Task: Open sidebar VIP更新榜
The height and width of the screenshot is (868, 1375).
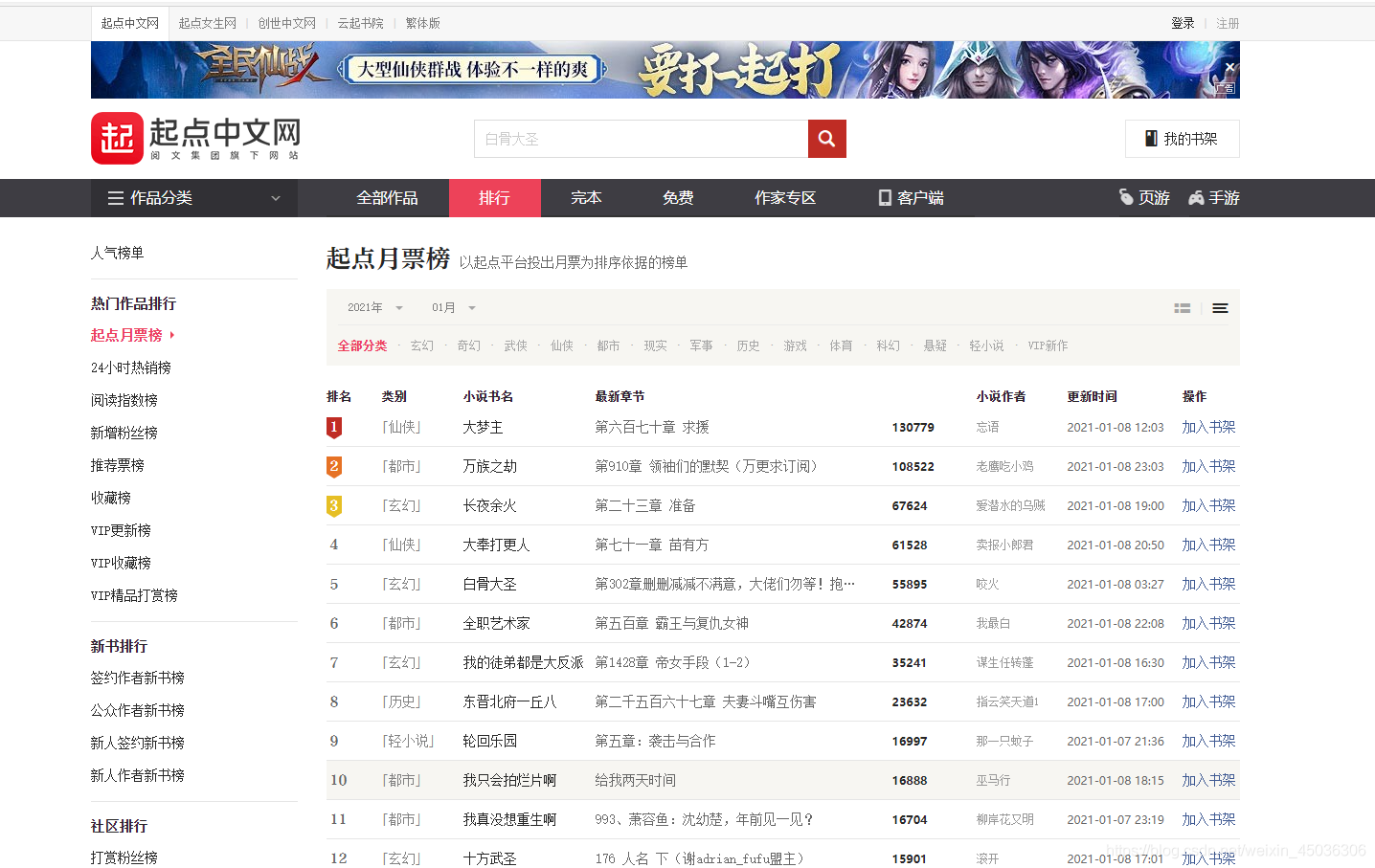Action: [x=121, y=530]
